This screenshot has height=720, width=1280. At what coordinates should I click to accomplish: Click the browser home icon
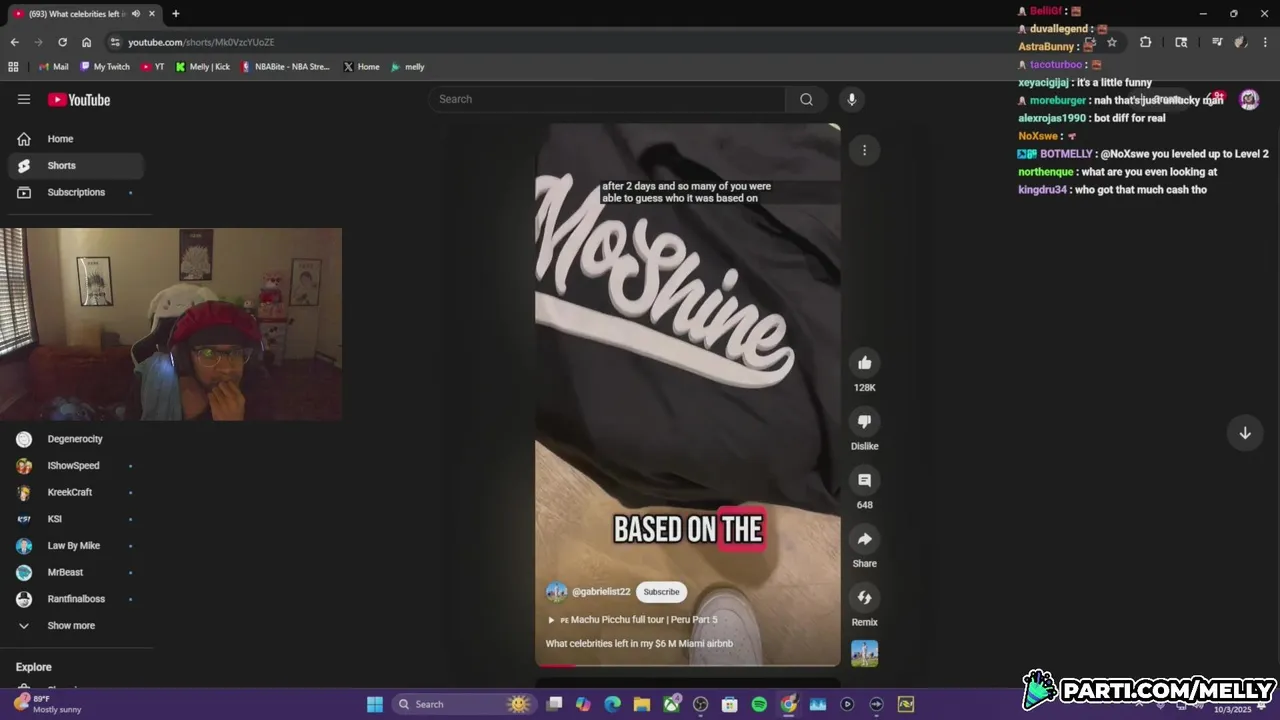point(86,42)
